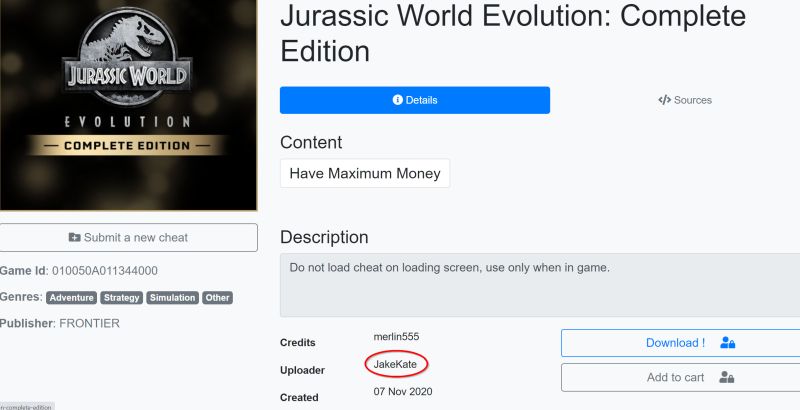Open uploader JakeKate's profile
The height and width of the screenshot is (410, 800).
click(395, 364)
